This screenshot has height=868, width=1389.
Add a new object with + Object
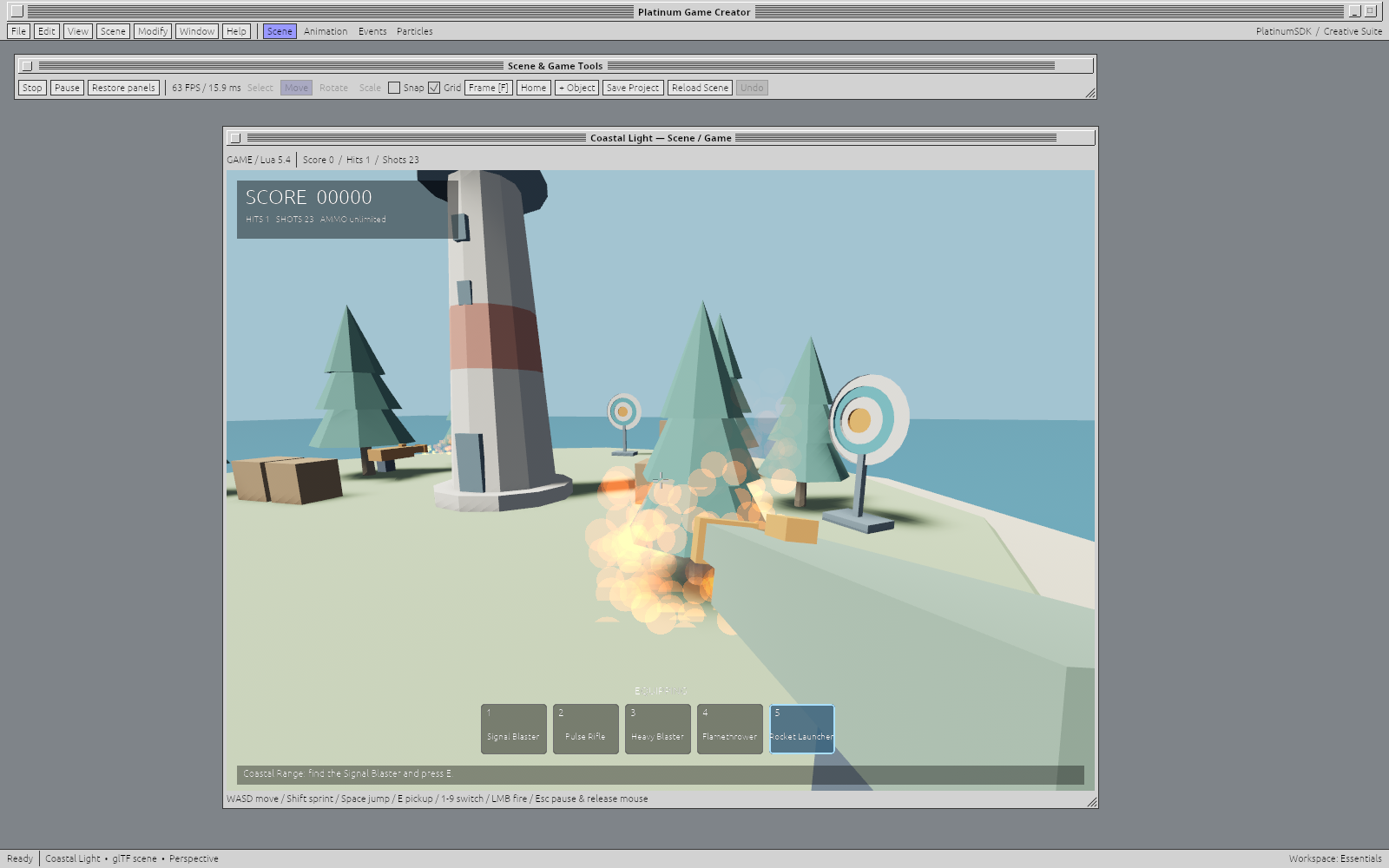(577, 88)
